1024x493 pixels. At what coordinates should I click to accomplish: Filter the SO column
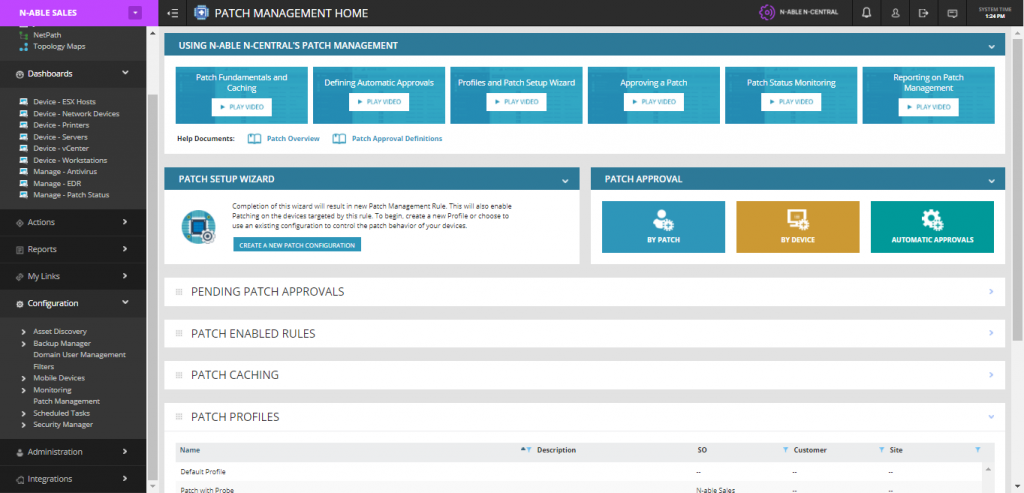coord(786,450)
